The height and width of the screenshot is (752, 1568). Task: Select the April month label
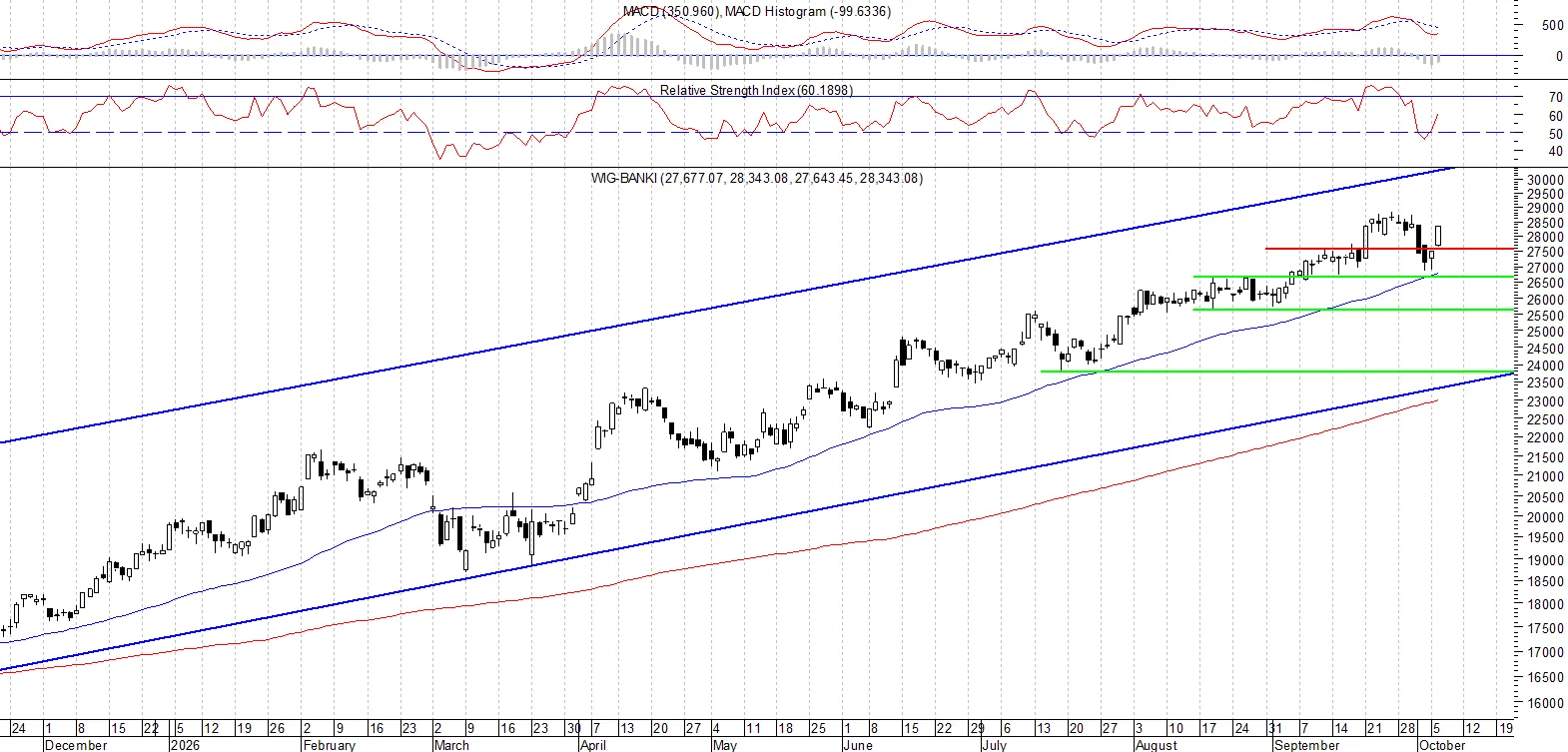click(593, 745)
